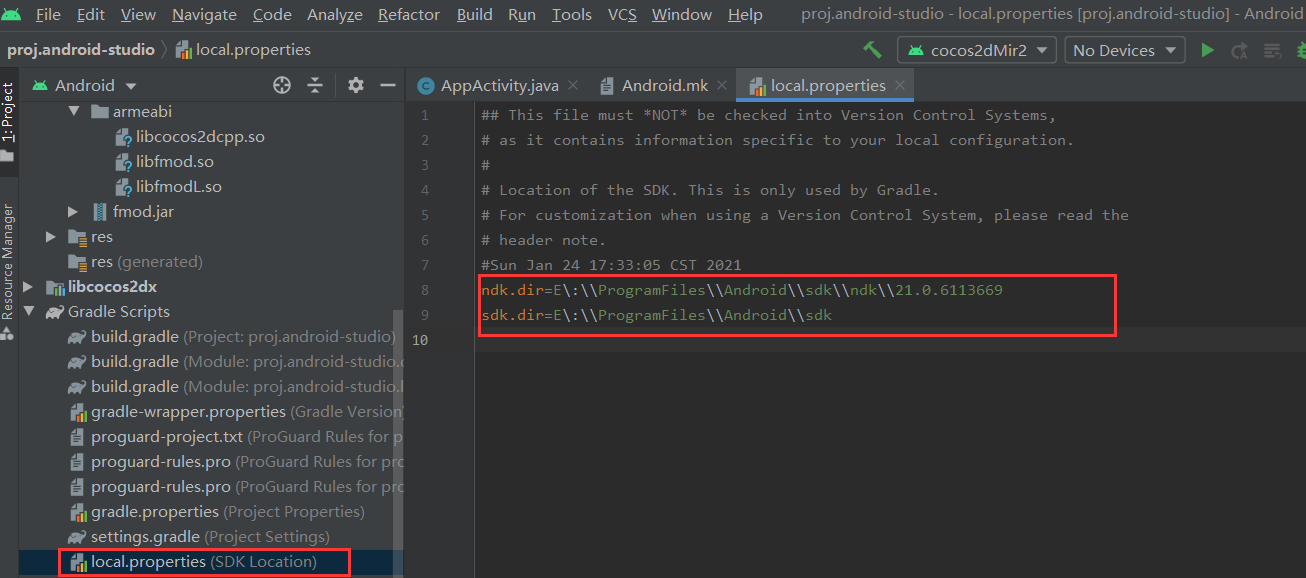Click Apply Changes and Restart Activity icon
Image resolution: width=1306 pixels, height=578 pixels.
1240,50
